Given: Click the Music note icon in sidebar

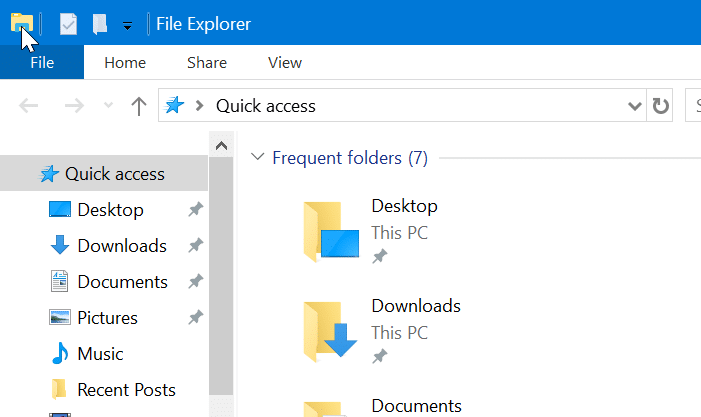Looking at the screenshot, I should 60,354.
